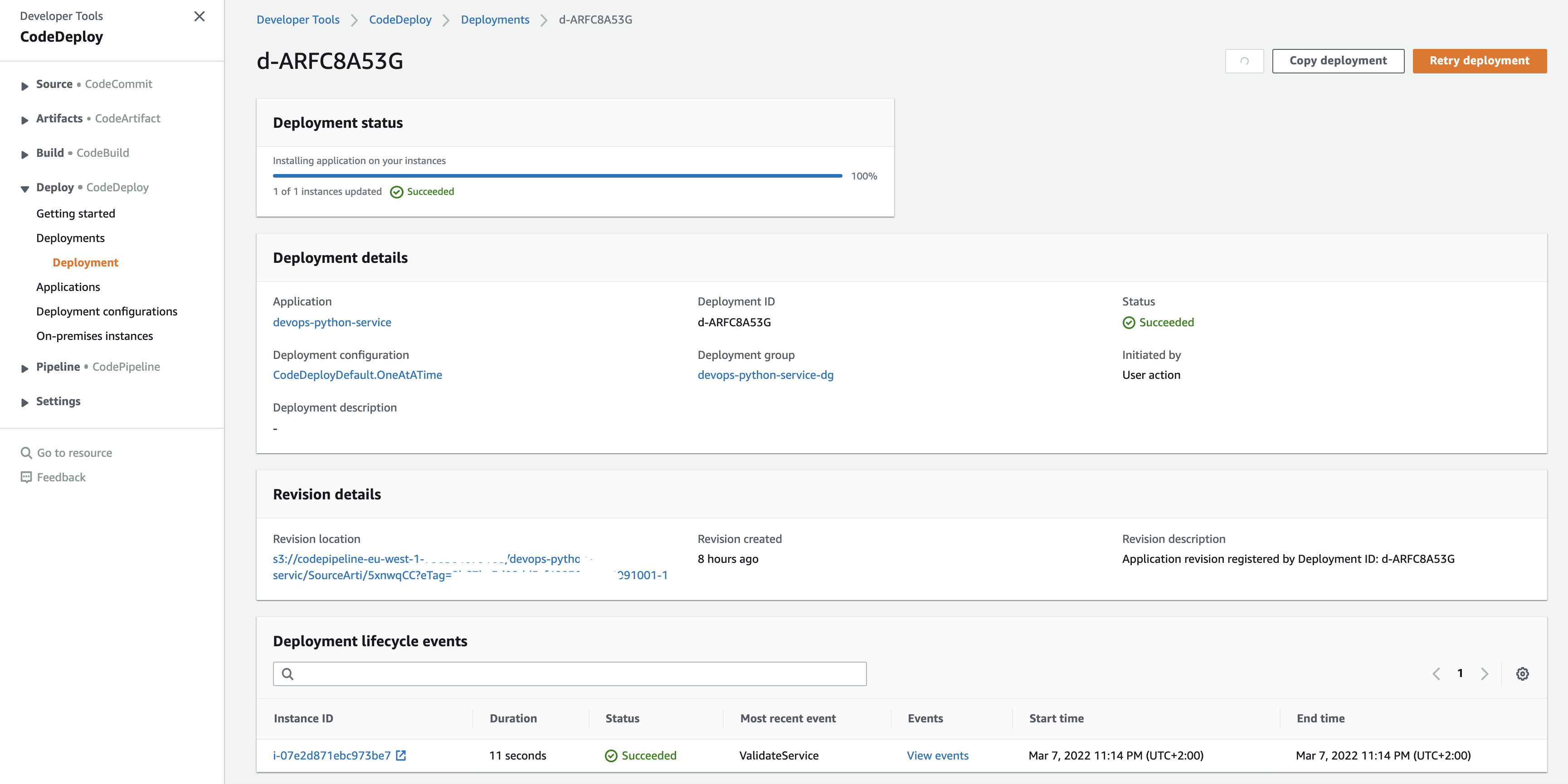Go to next page of lifecycle events
Viewport: 1568px width, 784px height.
point(1484,673)
